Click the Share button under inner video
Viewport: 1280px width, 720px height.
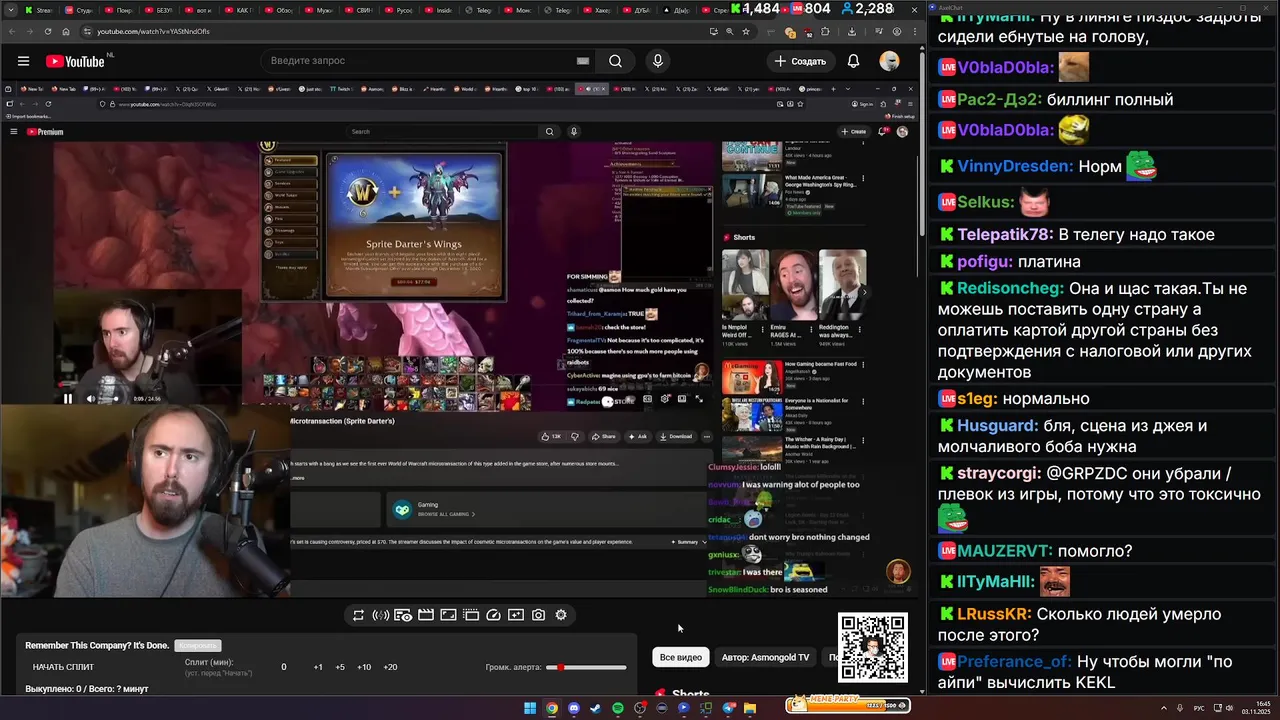pyautogui.click(x=603, y=436)
